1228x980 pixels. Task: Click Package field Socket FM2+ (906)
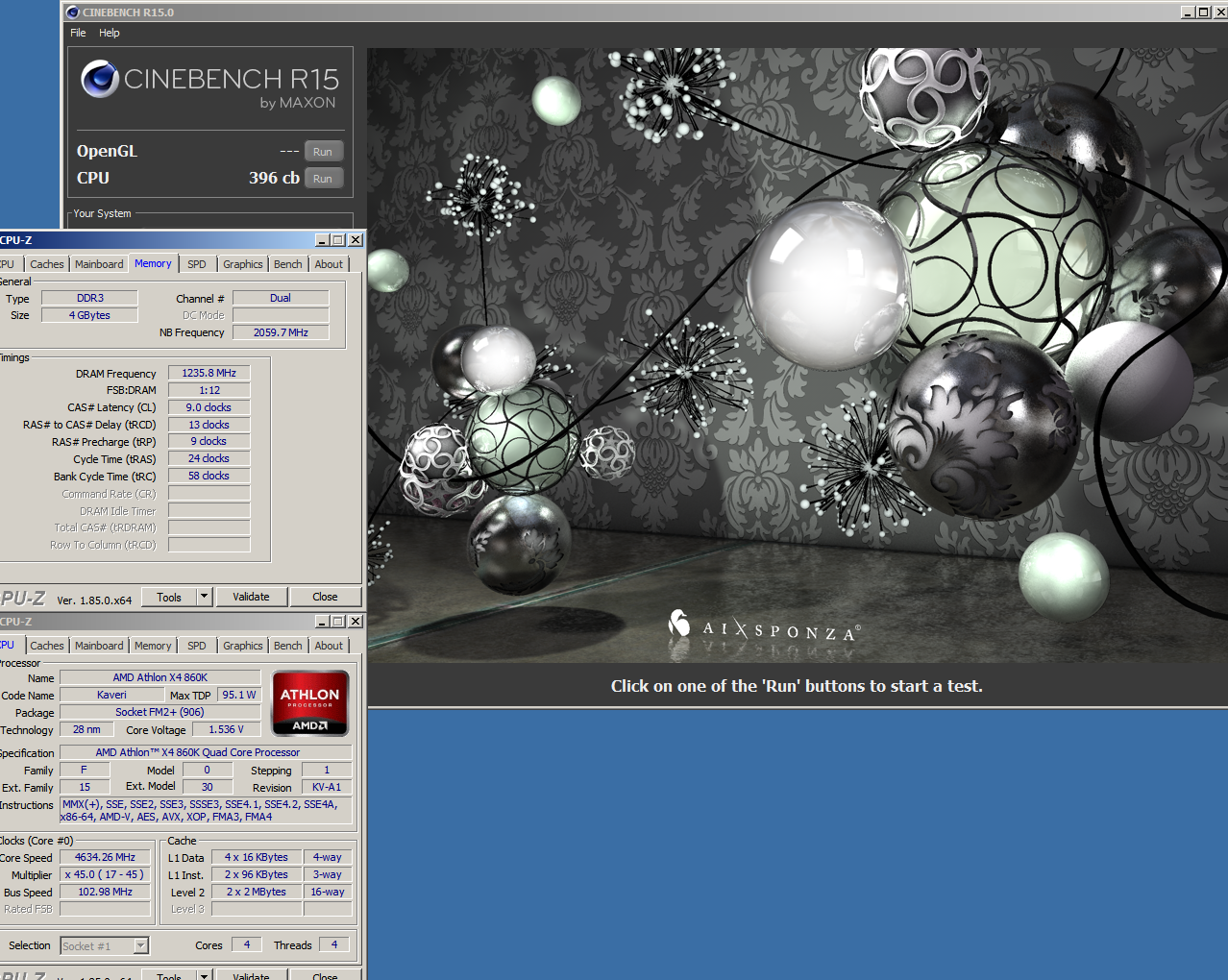point(160,712)
